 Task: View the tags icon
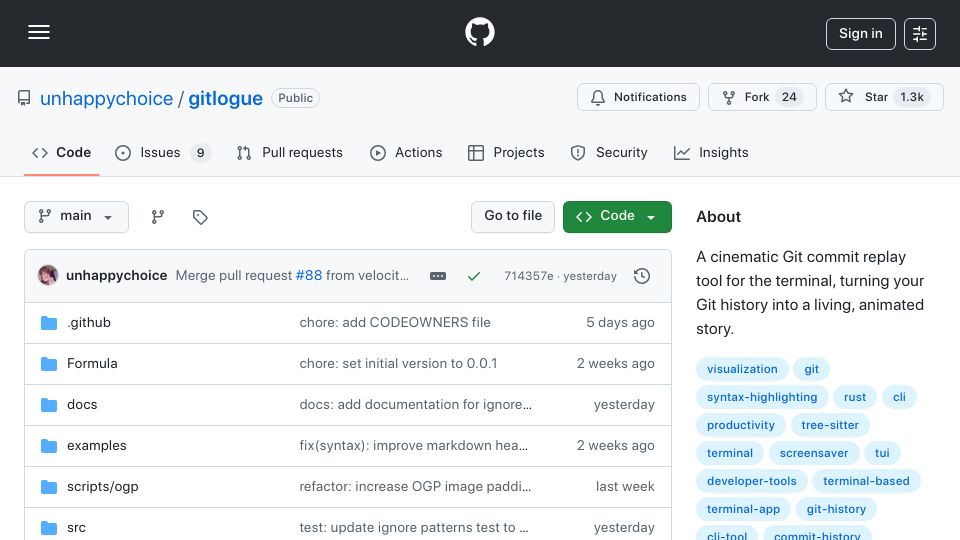tap(200, 217)
